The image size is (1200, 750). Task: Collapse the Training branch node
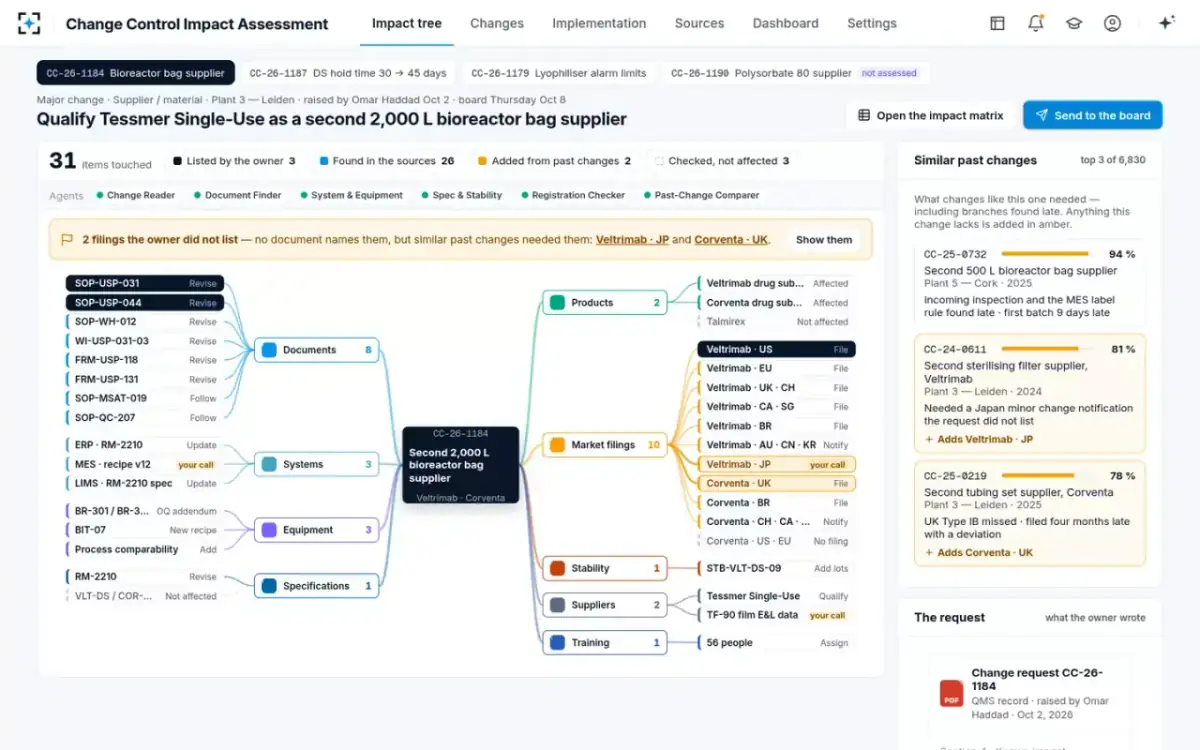(x=605, y=643)
